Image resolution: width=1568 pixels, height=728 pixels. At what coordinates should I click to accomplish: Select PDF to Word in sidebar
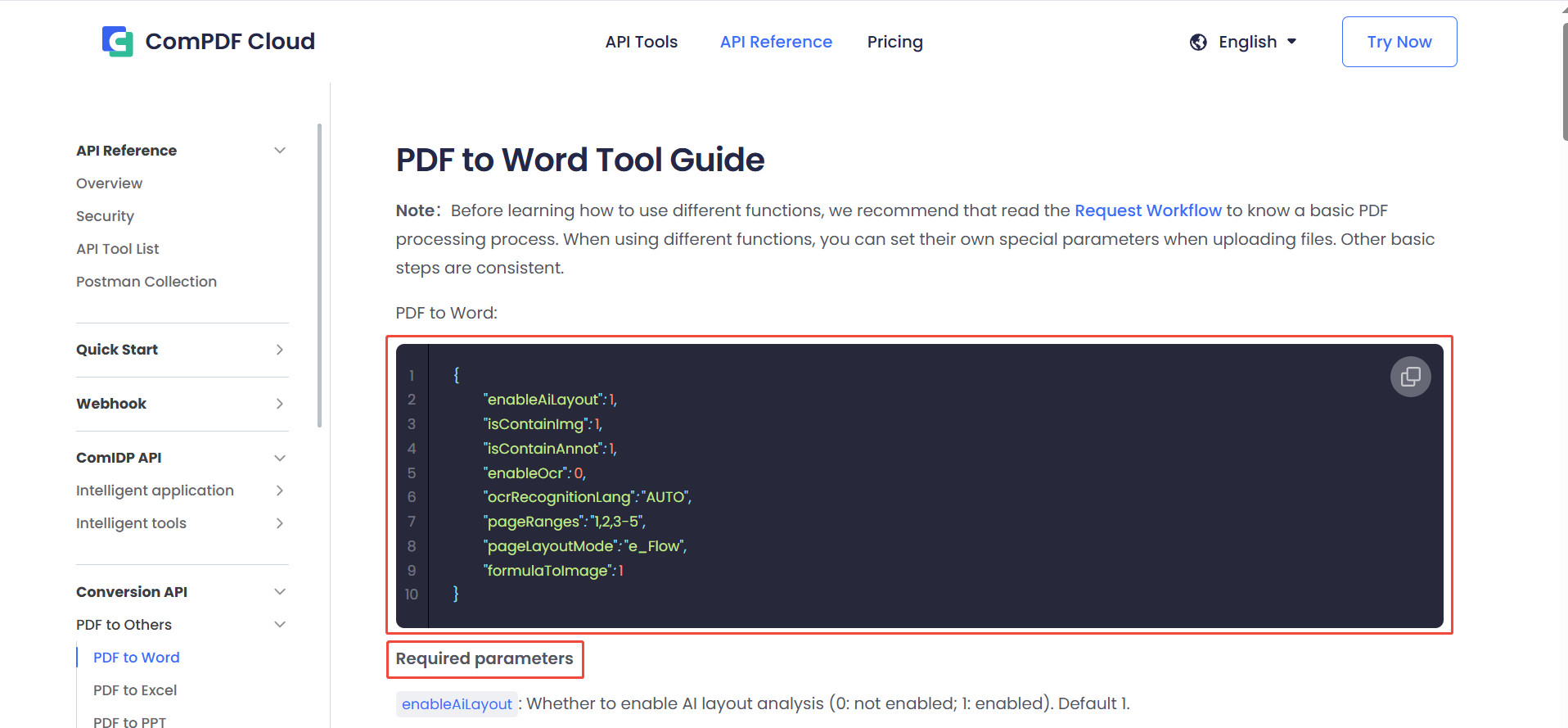click(x=136, y=658)
